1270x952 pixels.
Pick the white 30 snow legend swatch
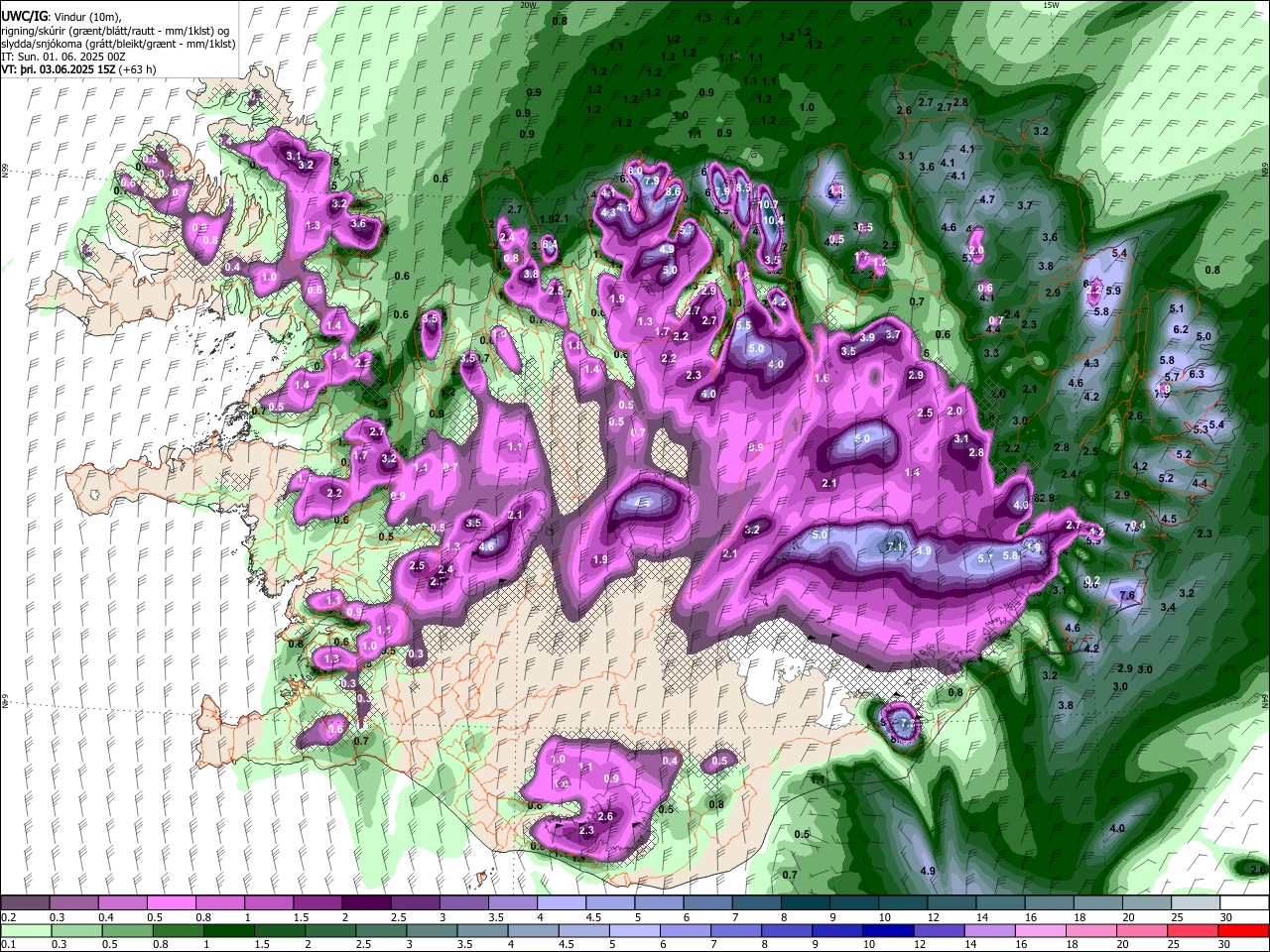tap(1244, 902)
